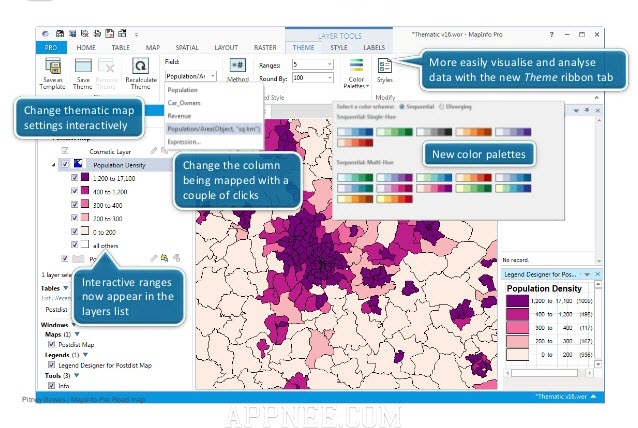Uncheck the 0 to 200 range checkbox

74,231
